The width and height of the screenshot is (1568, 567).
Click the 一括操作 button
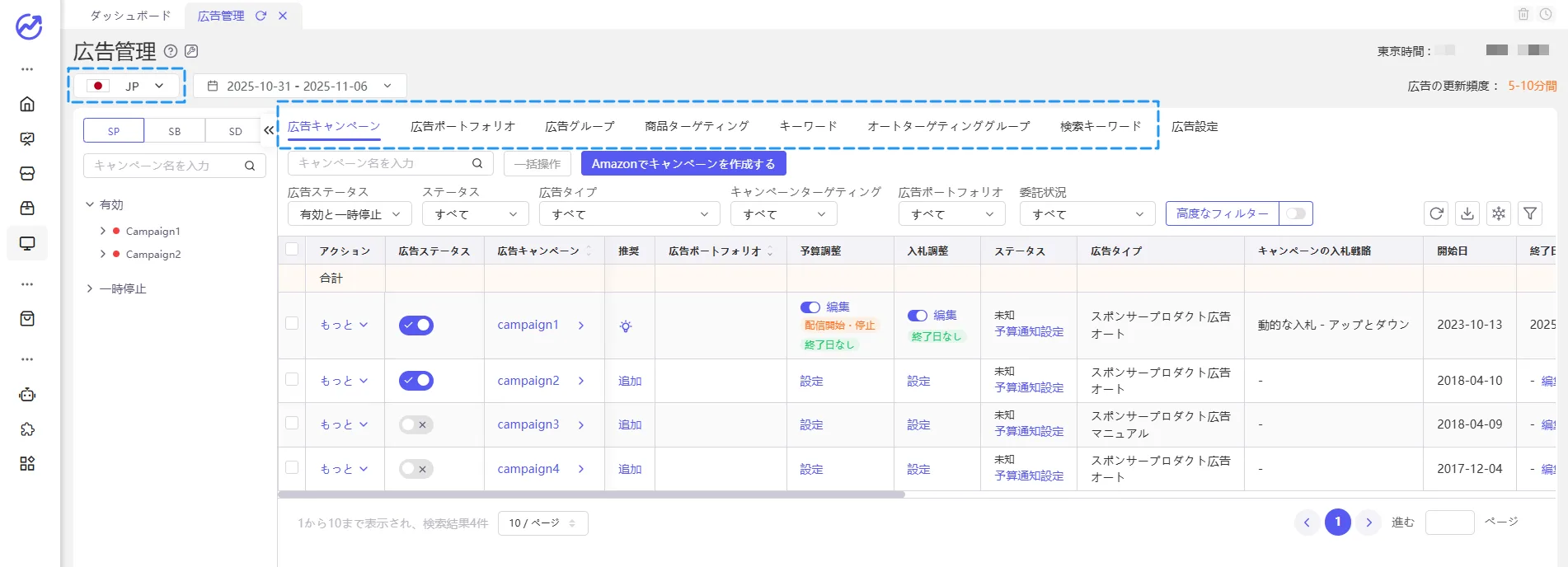click(538, 163)
